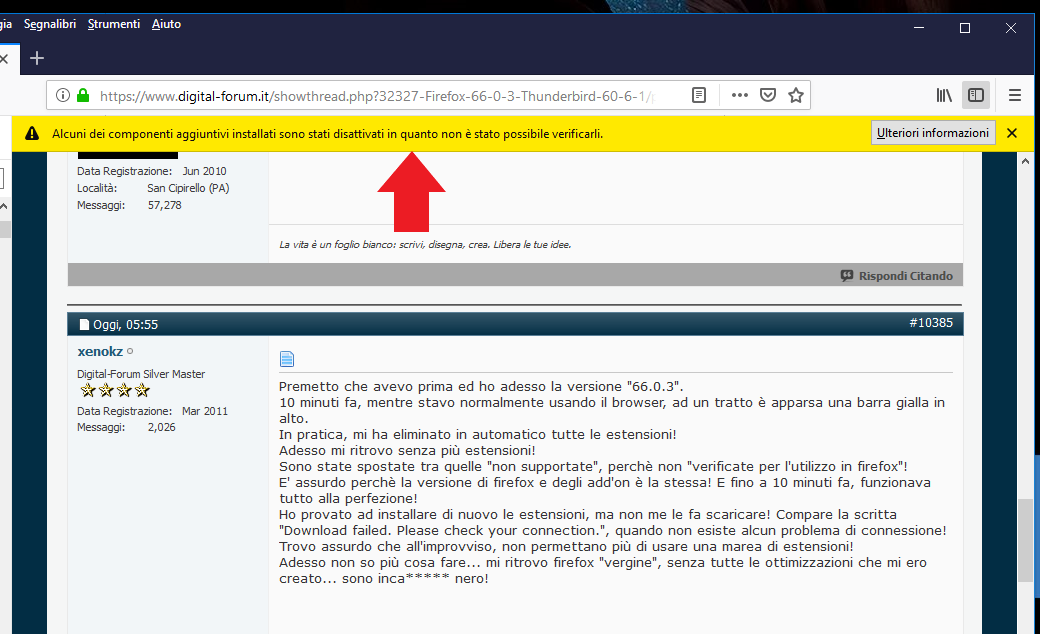1040x634 pixels.
Task: Click the window's right-side scrollbar thumb
Action: coord(1025,540)
